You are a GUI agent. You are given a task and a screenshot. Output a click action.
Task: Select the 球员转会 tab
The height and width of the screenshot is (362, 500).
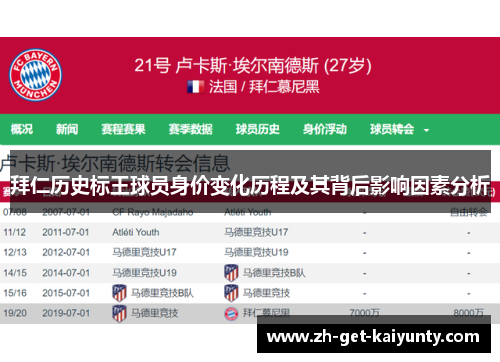point(392,129)
